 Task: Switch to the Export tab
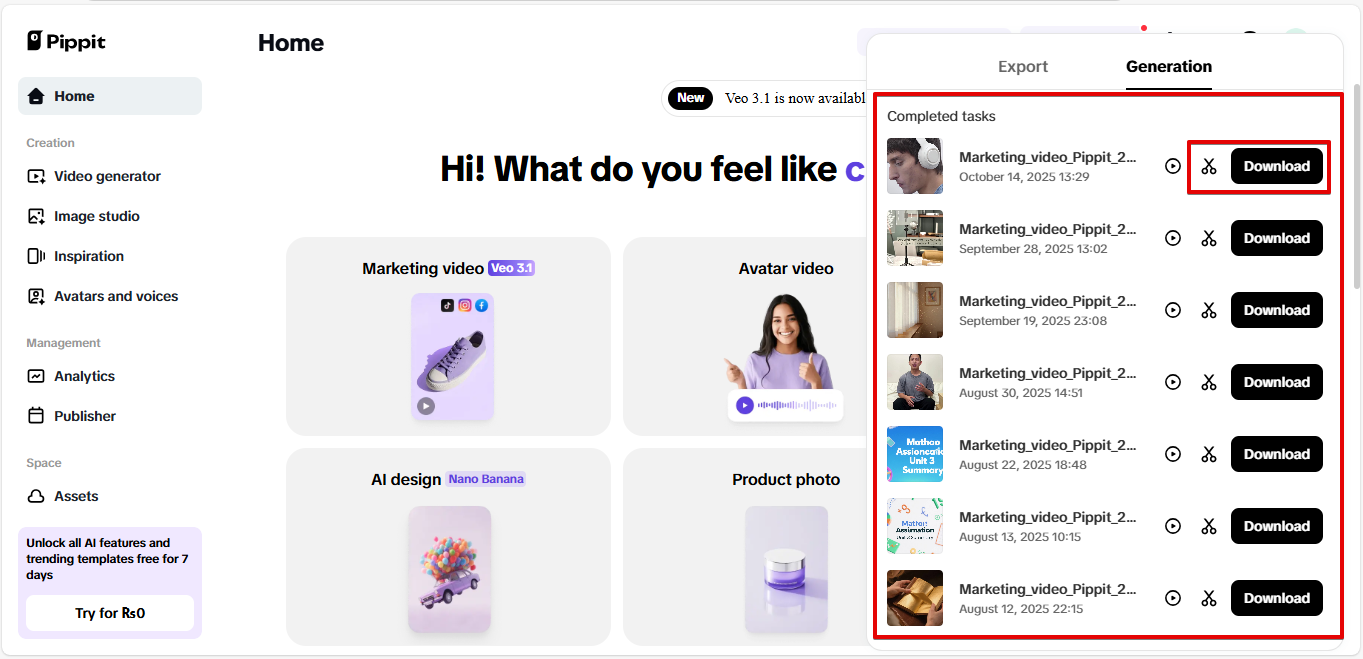tap(1023, 67)
